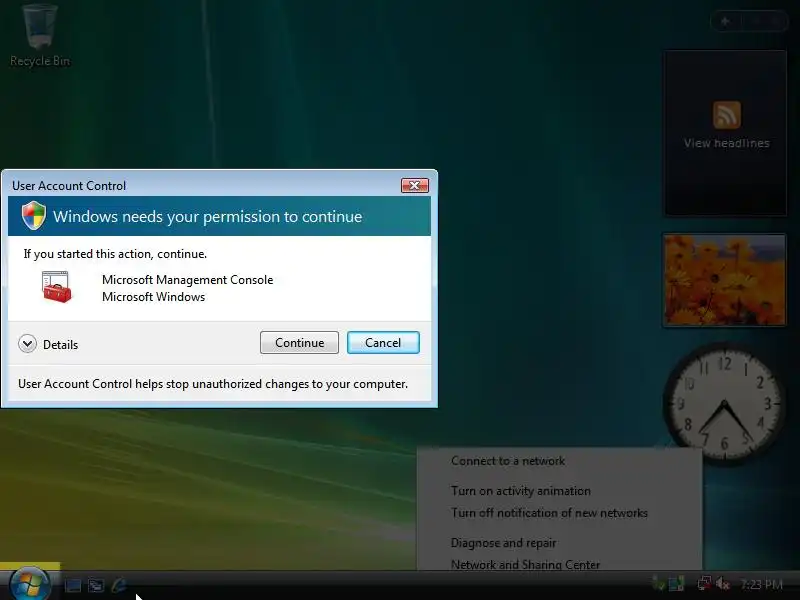Click the Show Desktop quick launch icon

[x=73, y=585]
